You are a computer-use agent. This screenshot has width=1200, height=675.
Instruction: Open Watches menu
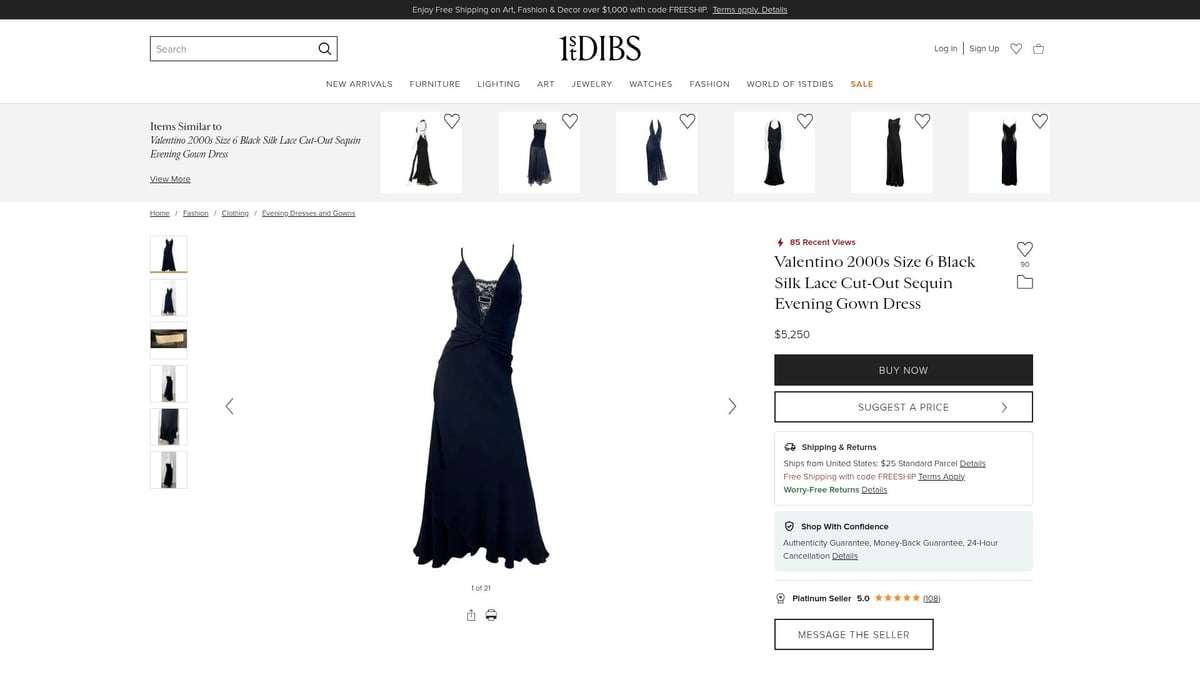tap(651, 84)
